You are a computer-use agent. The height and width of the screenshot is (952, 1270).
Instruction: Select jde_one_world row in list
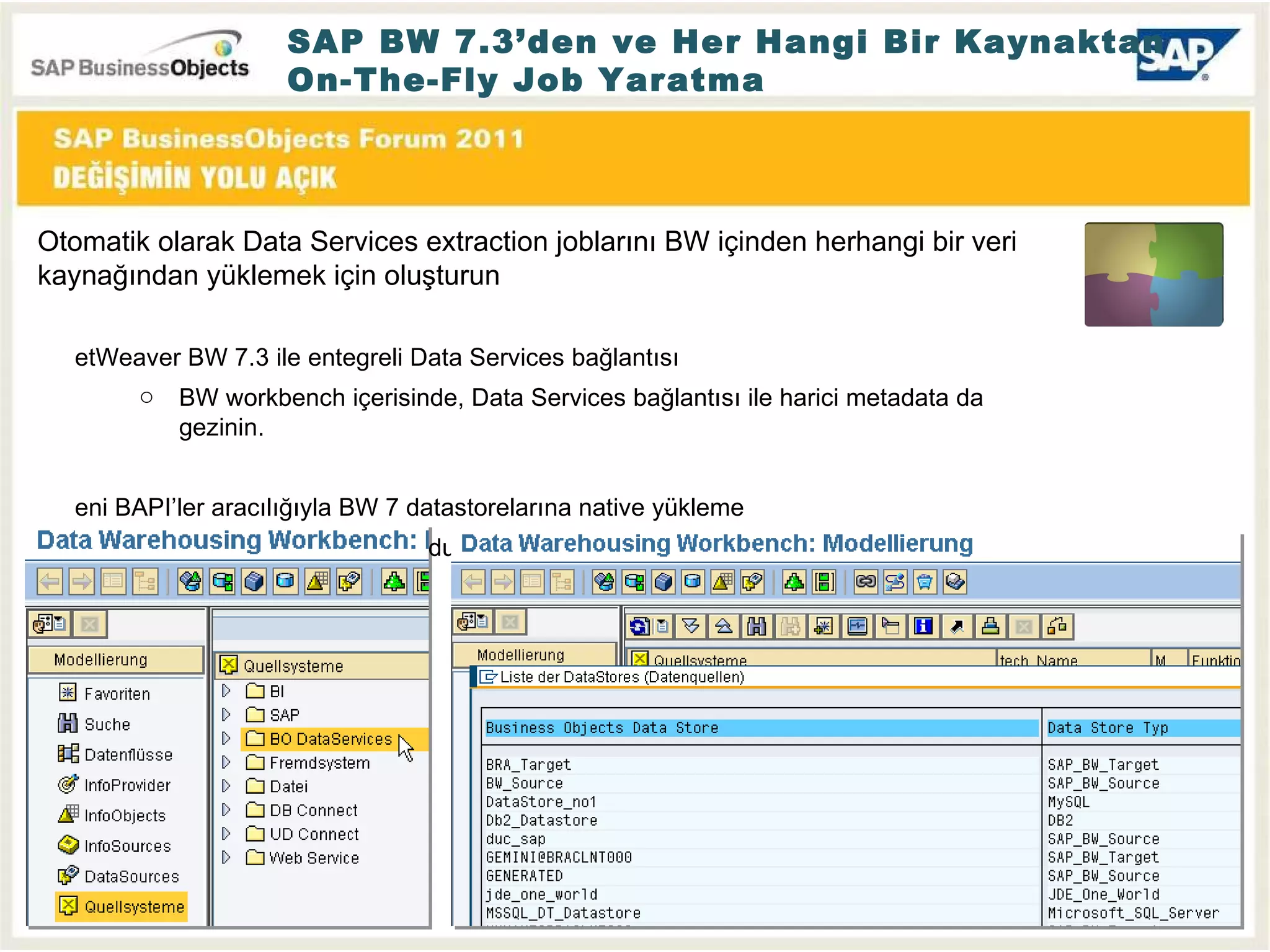pyautogui.click(x=762, y=894)
